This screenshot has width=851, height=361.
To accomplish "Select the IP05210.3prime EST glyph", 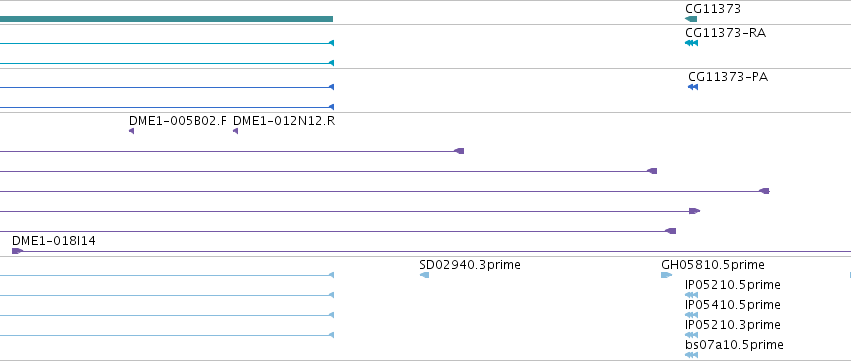I will pyautogui.click(x=691, y=335).
